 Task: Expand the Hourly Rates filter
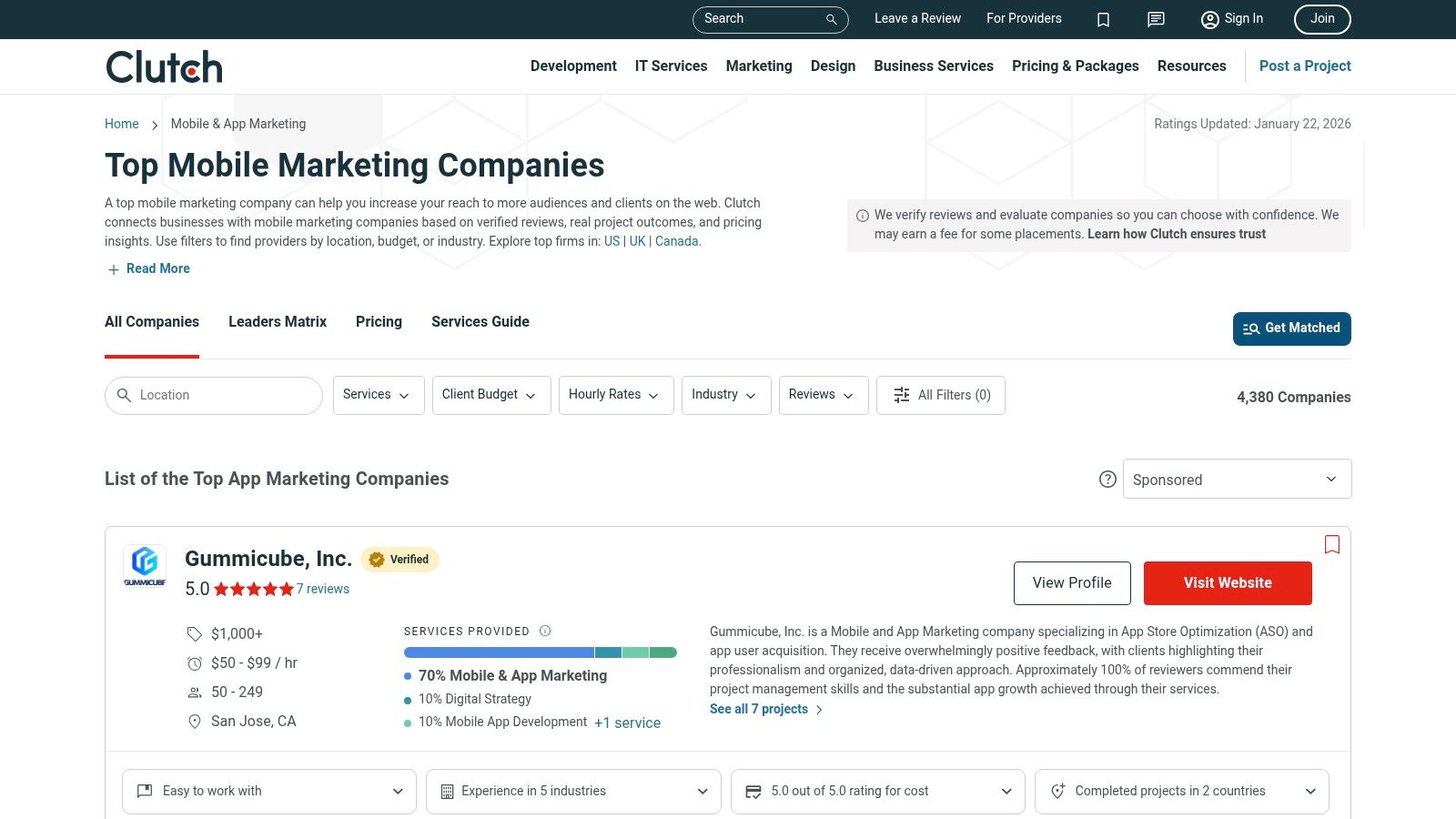[616, 395]
